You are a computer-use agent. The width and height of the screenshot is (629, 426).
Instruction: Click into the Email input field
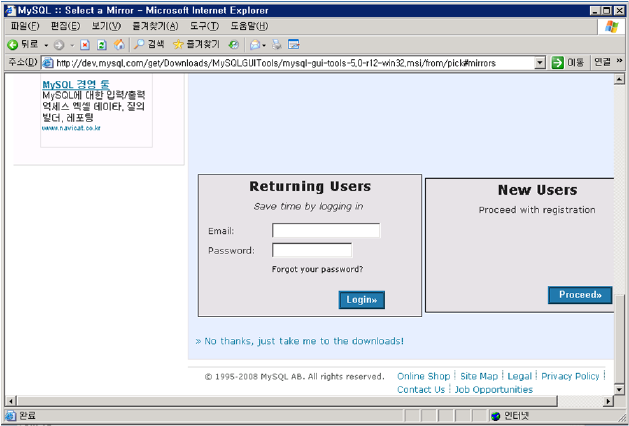point(326,231)
